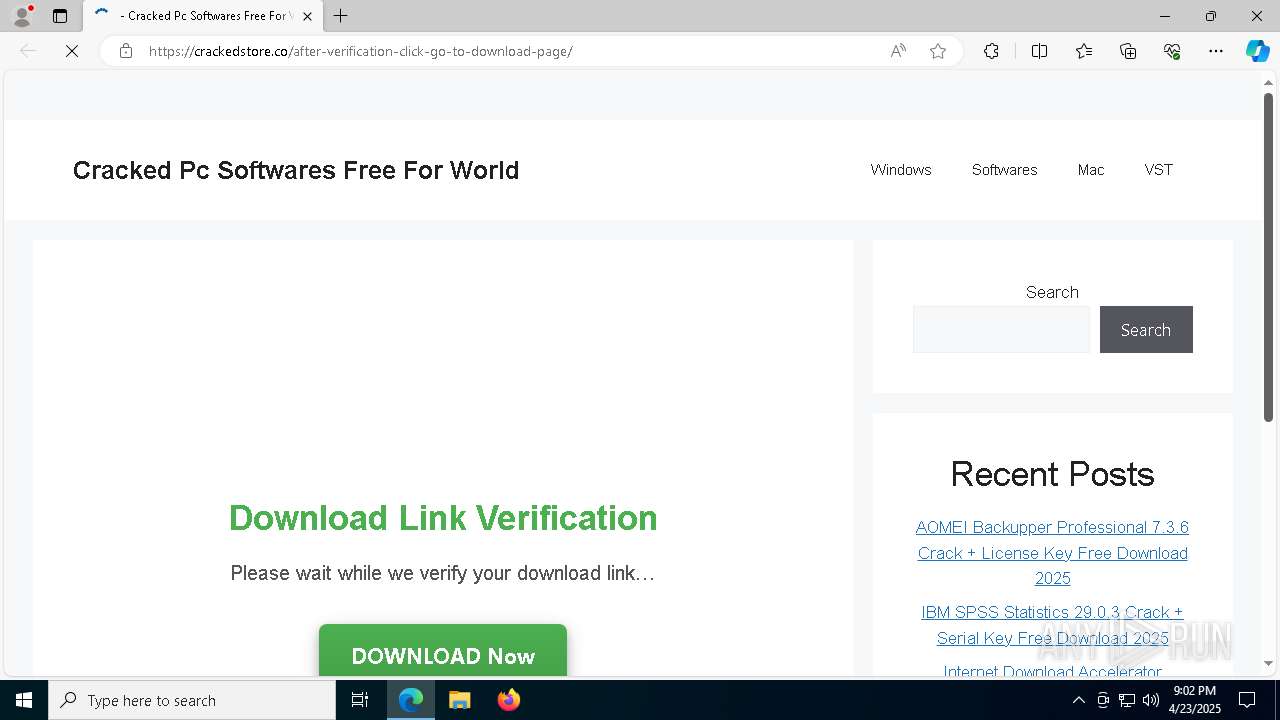Screen dimensions: 1280x720
Task: Open the Softwares menu item
Action: pyautogui.click(x=1004, y=170)
